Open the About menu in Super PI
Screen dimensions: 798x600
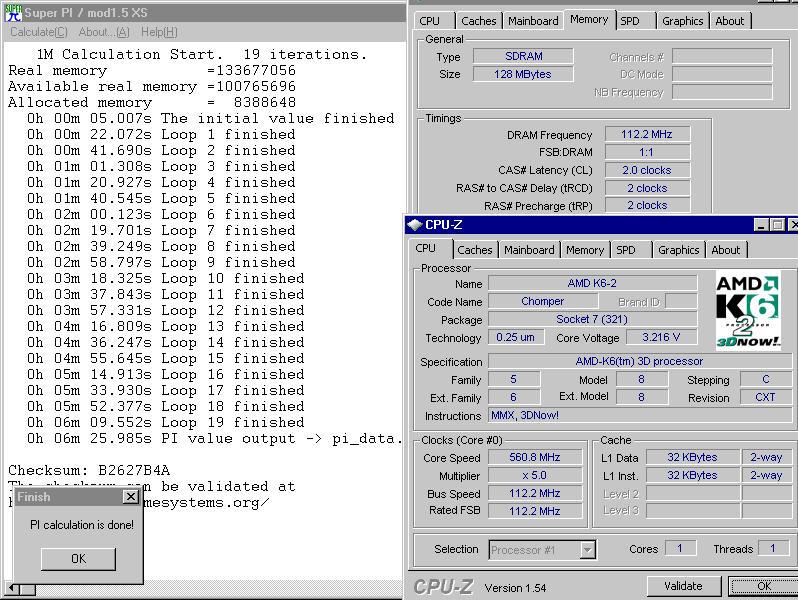pyautogui.click(x=104, y=32)
